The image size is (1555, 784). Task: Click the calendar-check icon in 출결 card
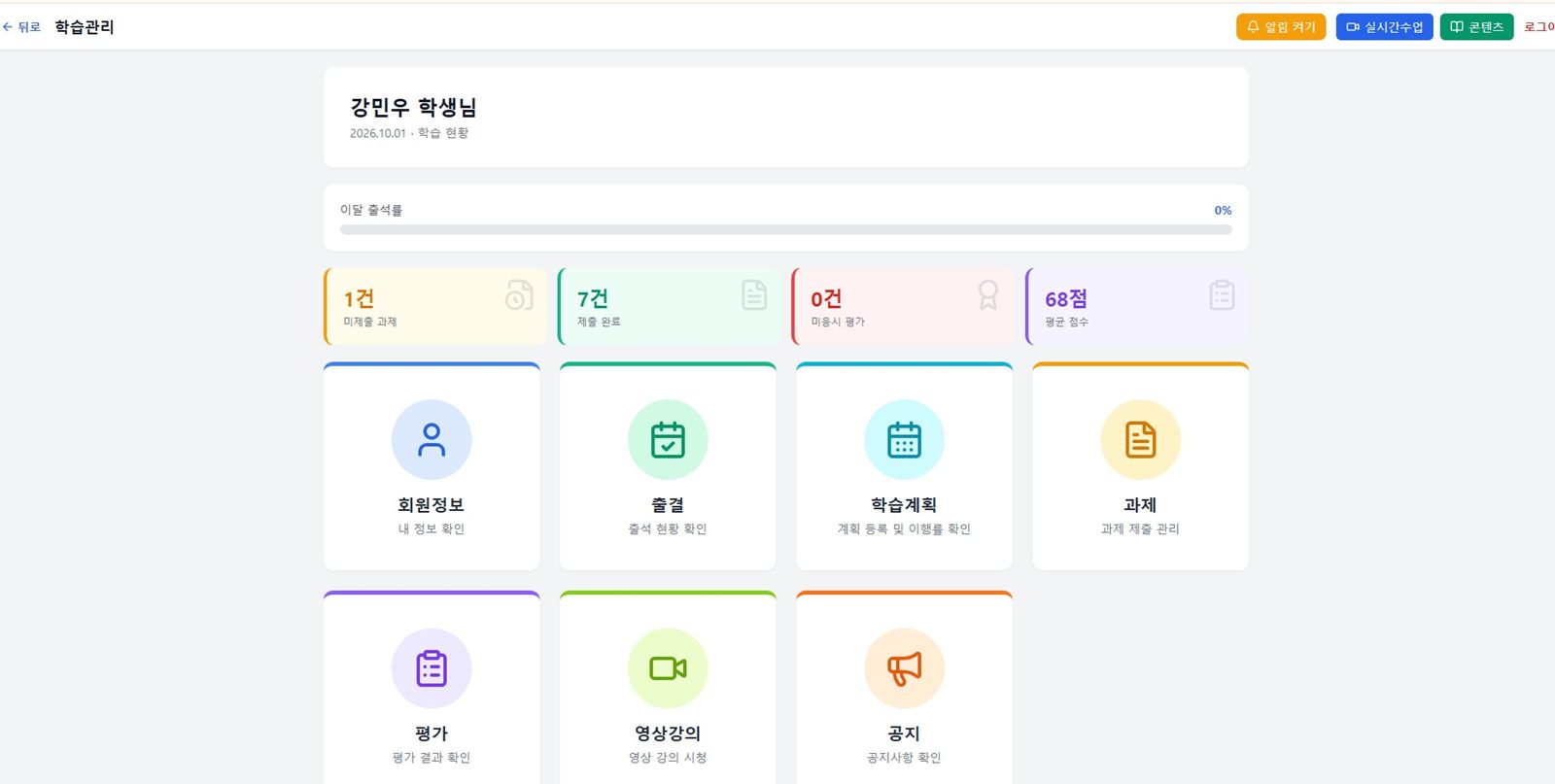668,440
